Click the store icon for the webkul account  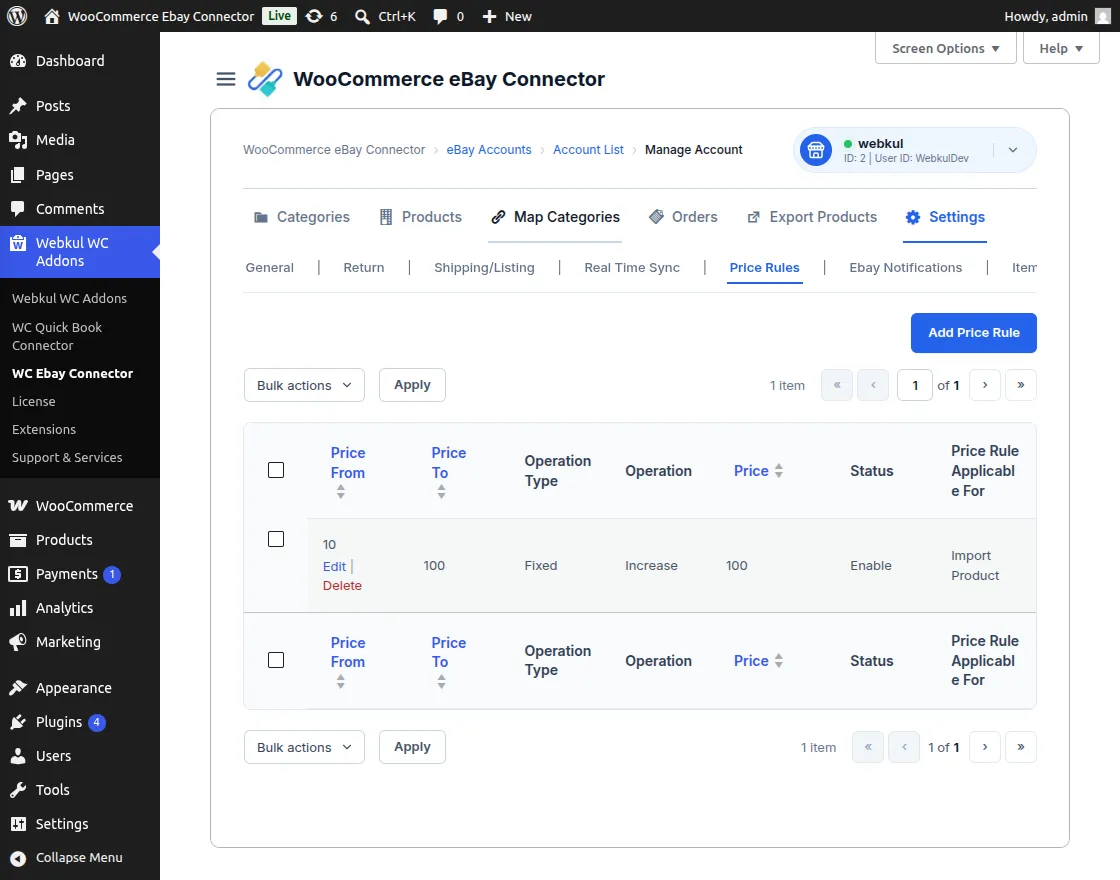[x=816, y=150]
